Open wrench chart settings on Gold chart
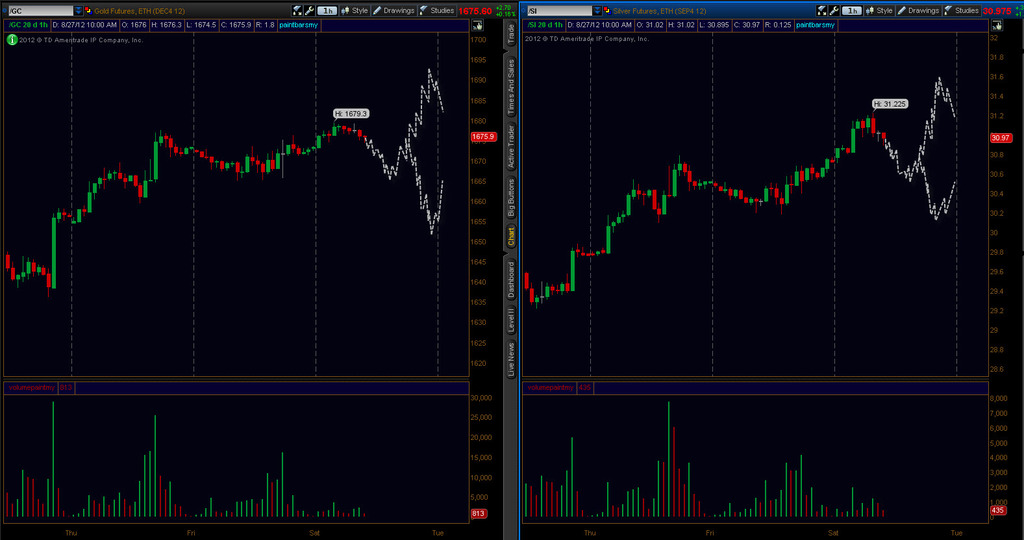Viewport: 1024px width, 540px height. (x=309, y=10)
